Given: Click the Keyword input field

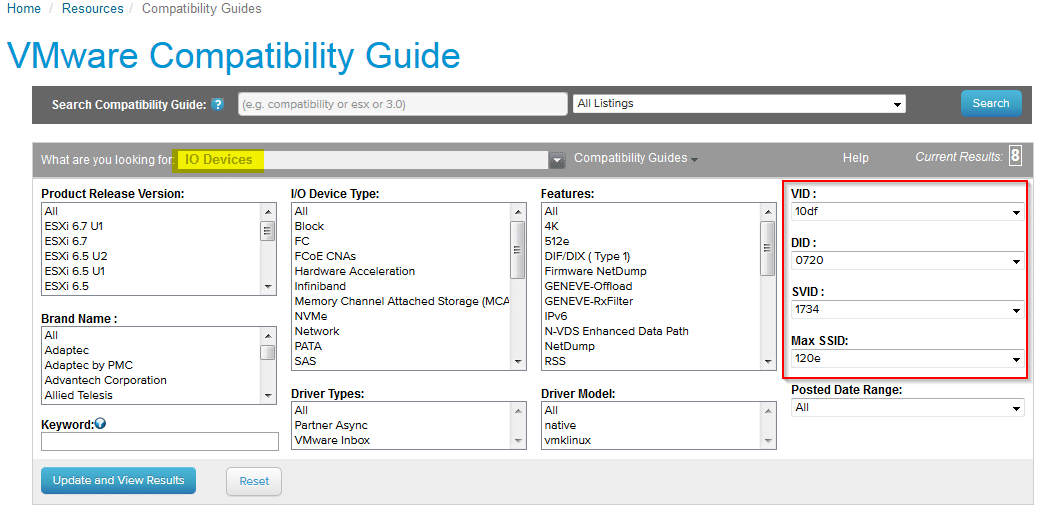Looking at the screenshot, I should (160, 442).
